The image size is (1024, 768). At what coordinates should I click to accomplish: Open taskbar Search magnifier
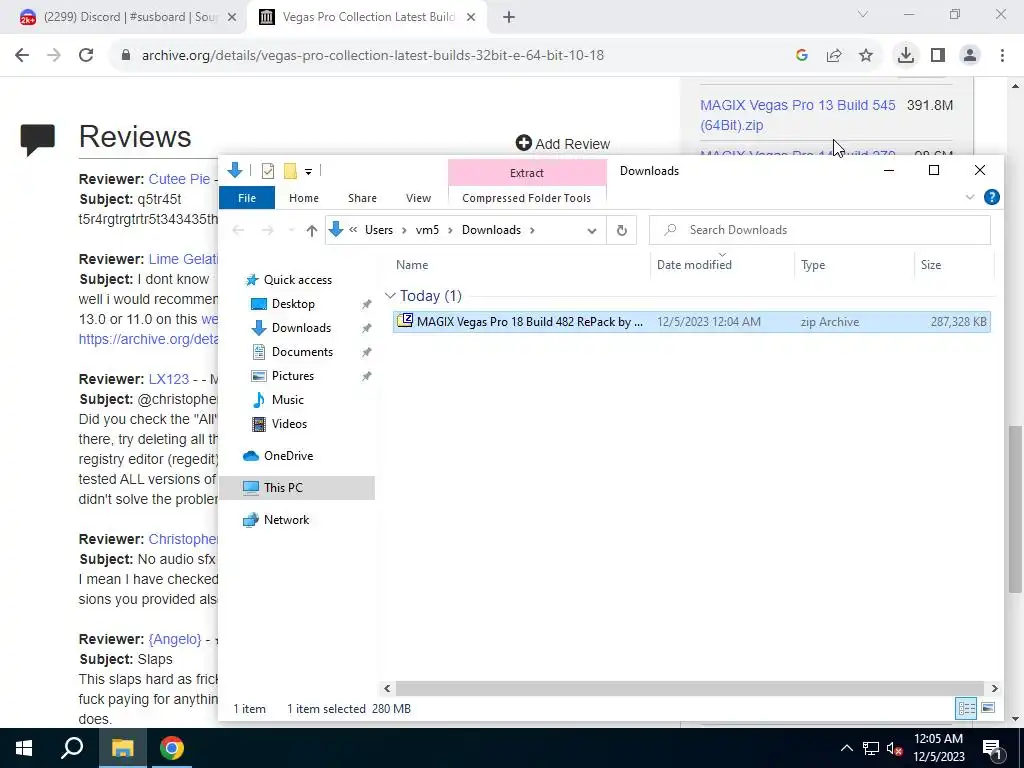click(72, 748)
